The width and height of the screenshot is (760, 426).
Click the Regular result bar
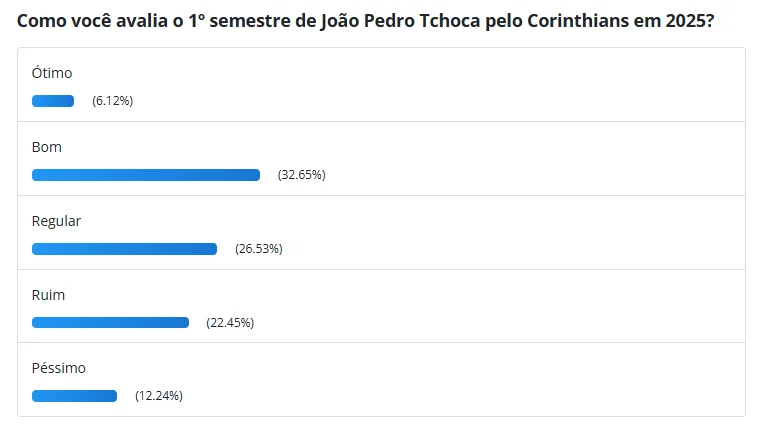125,249
